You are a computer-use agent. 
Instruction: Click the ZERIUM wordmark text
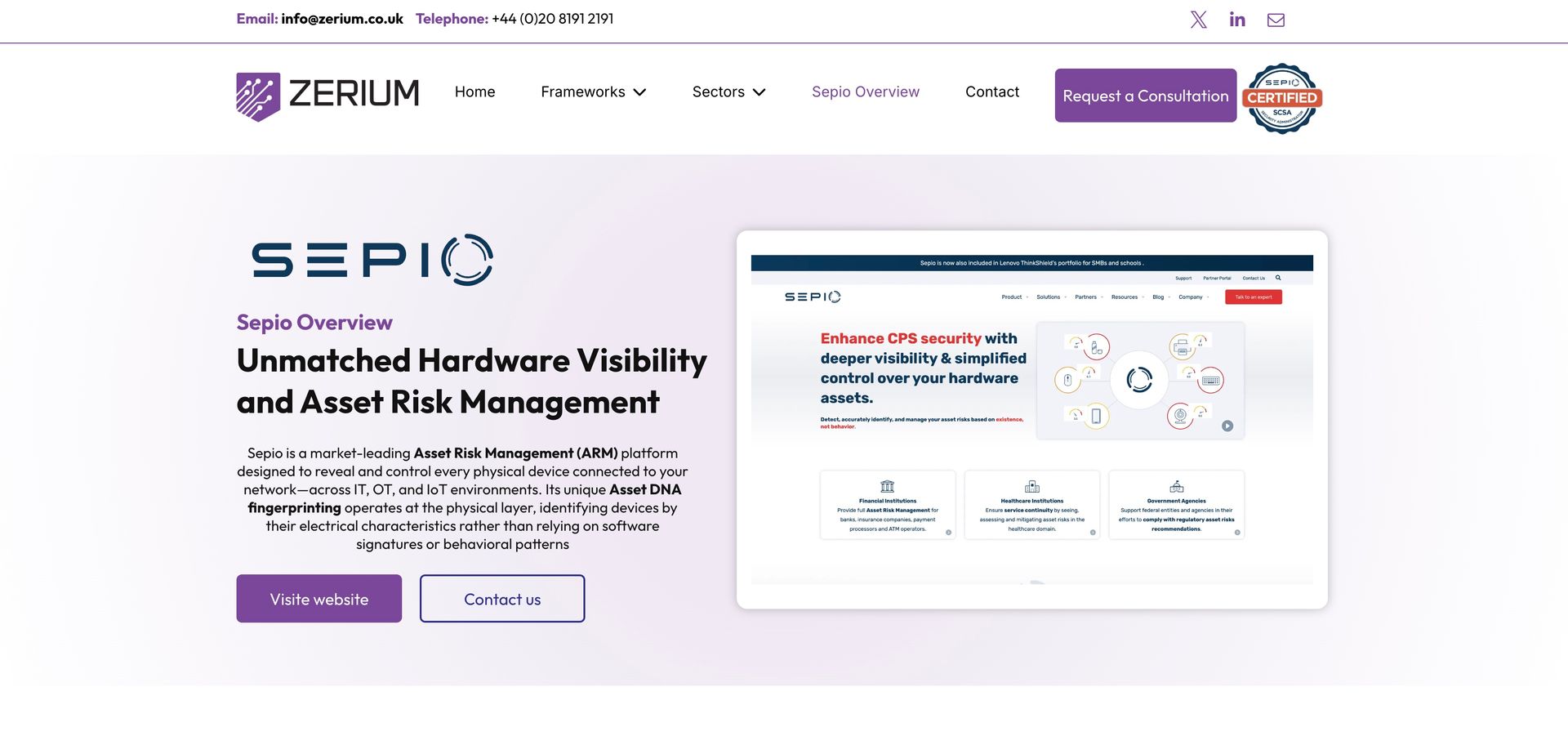click(x=354, y=93)
